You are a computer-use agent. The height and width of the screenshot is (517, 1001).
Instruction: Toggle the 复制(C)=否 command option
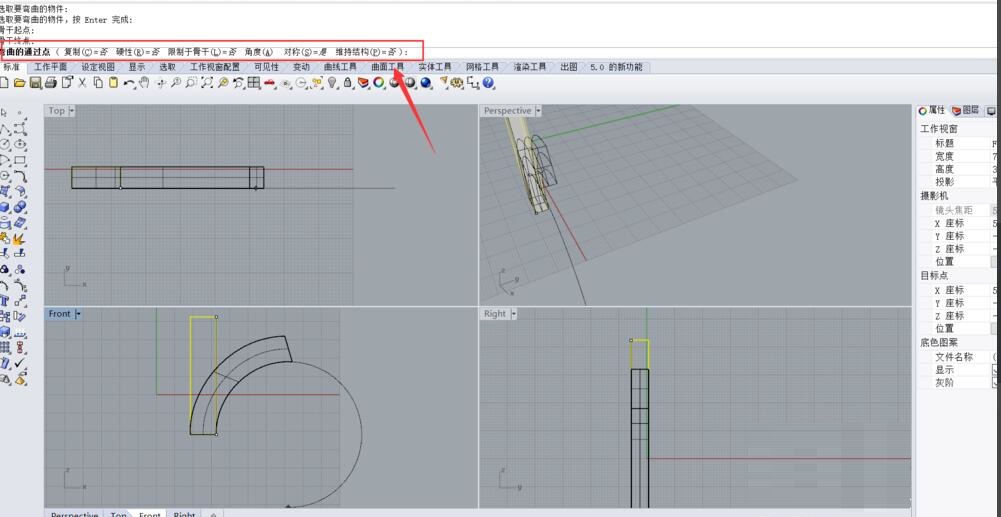[86, 52]
